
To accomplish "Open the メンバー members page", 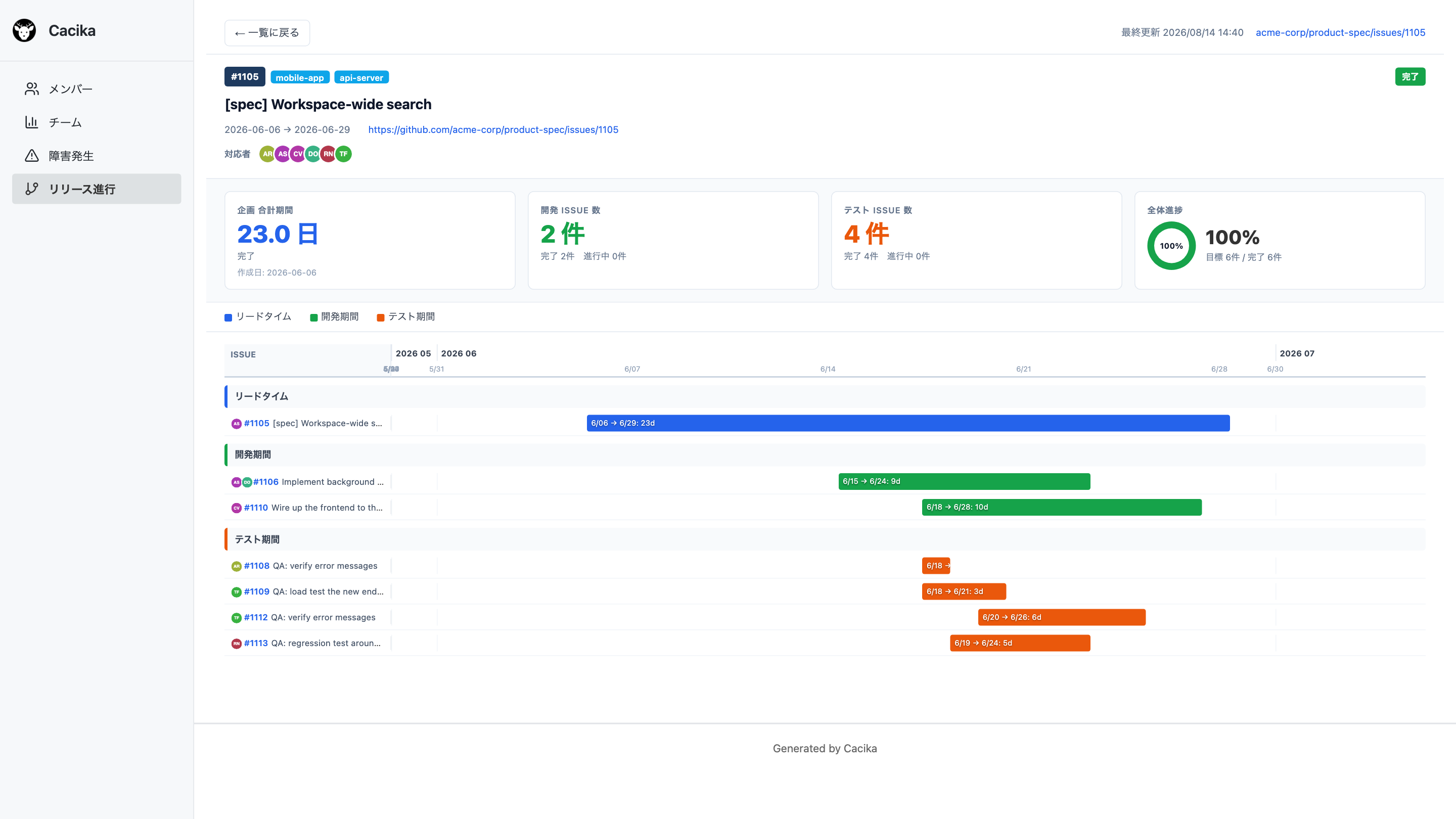I will tap(97, 89).
